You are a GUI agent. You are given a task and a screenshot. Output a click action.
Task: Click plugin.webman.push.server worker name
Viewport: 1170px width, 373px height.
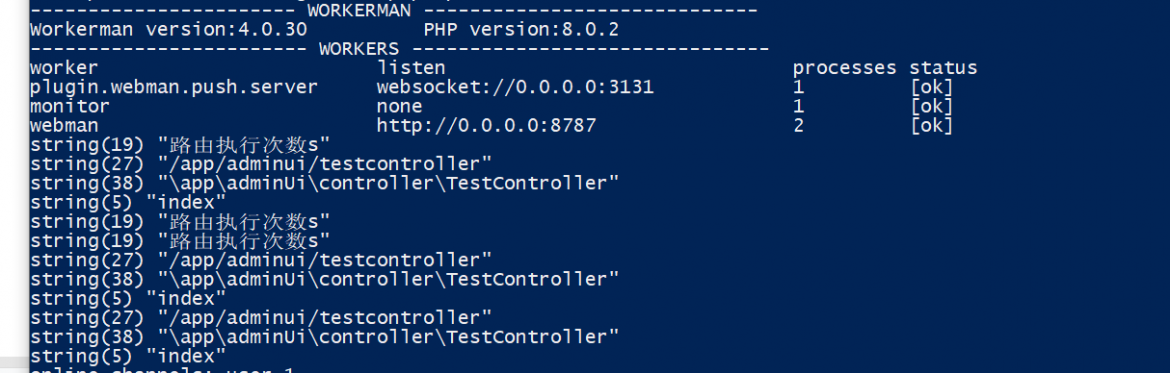[x=174, y=87]
